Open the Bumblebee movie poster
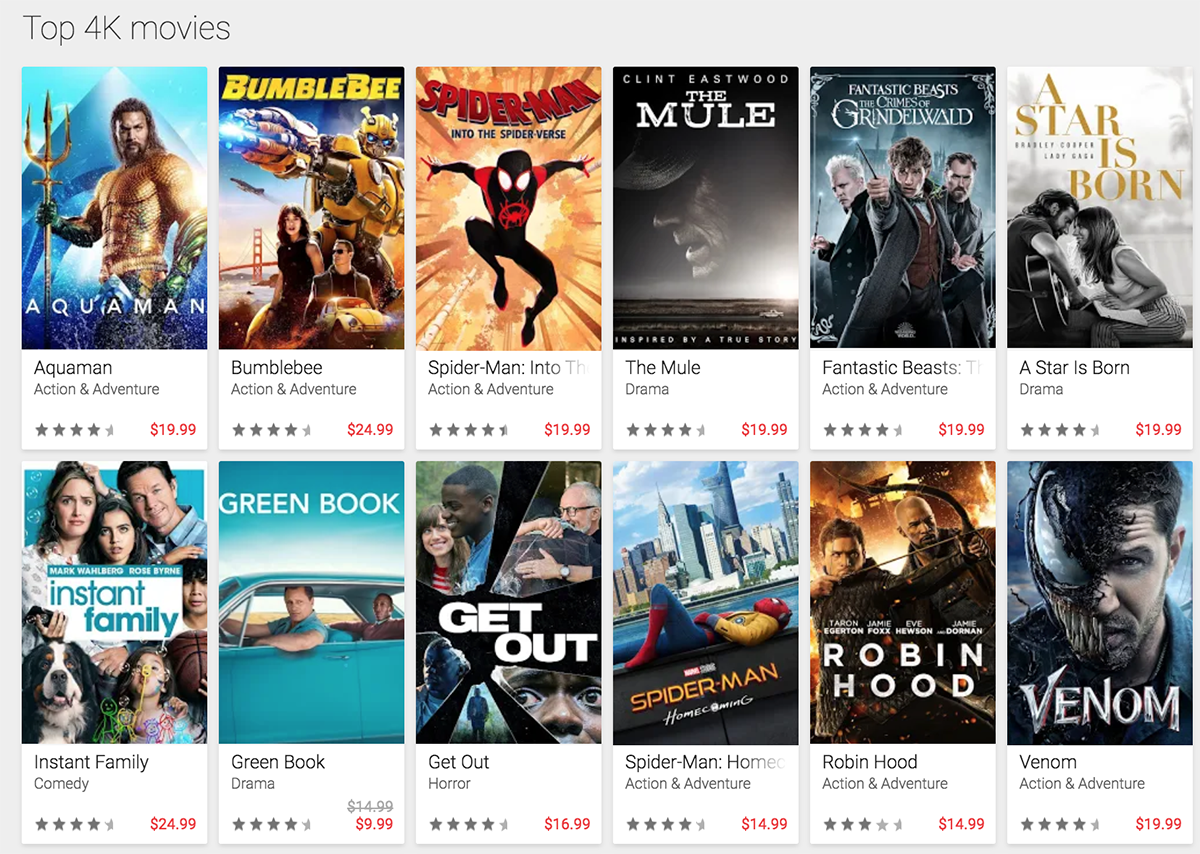Image resolution: width=1200 pixels, height=854 pixels. pos(311,208)
